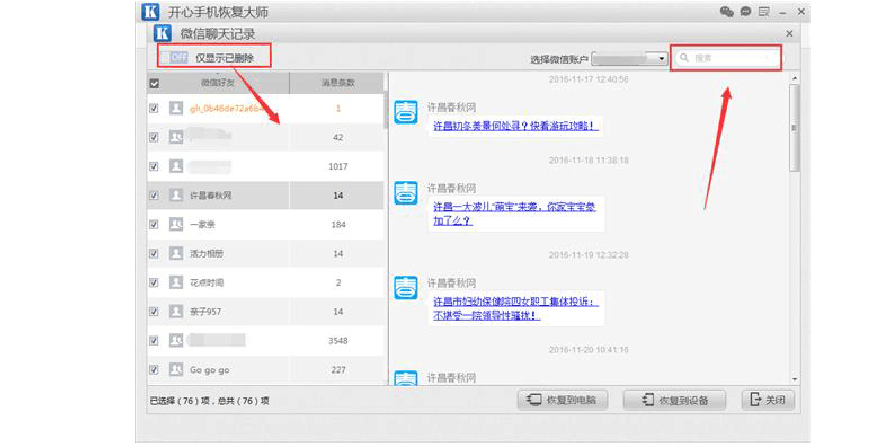This screenshot has height=443, width=893.
Task: Click the 恢复到设备 button
Action: 675,400
